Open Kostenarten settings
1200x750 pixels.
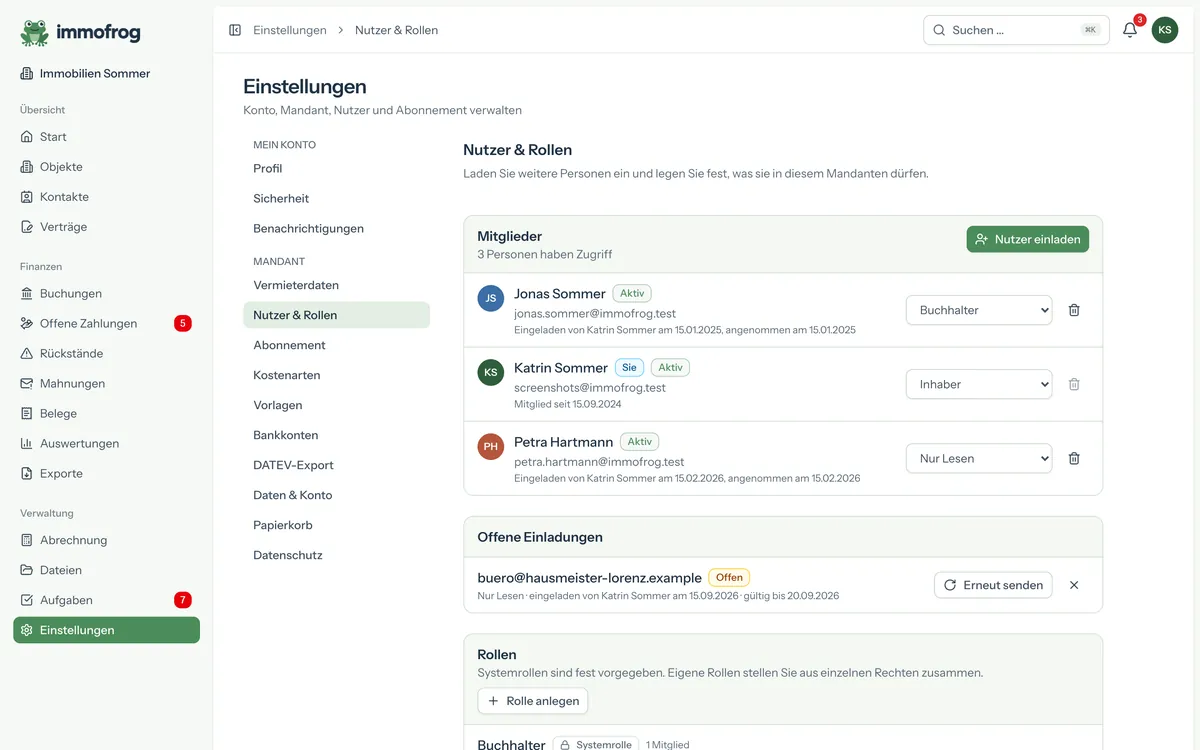coord(336,375)
